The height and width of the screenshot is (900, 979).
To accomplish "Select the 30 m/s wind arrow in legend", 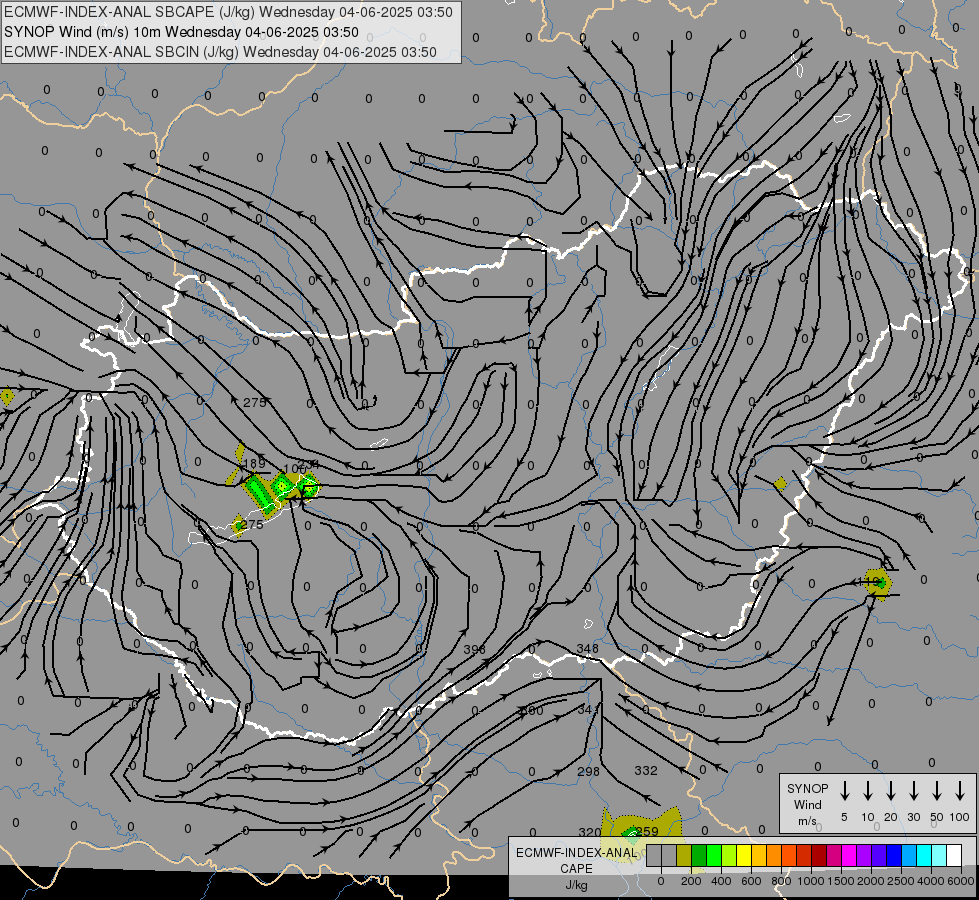I will pos(913,791).
